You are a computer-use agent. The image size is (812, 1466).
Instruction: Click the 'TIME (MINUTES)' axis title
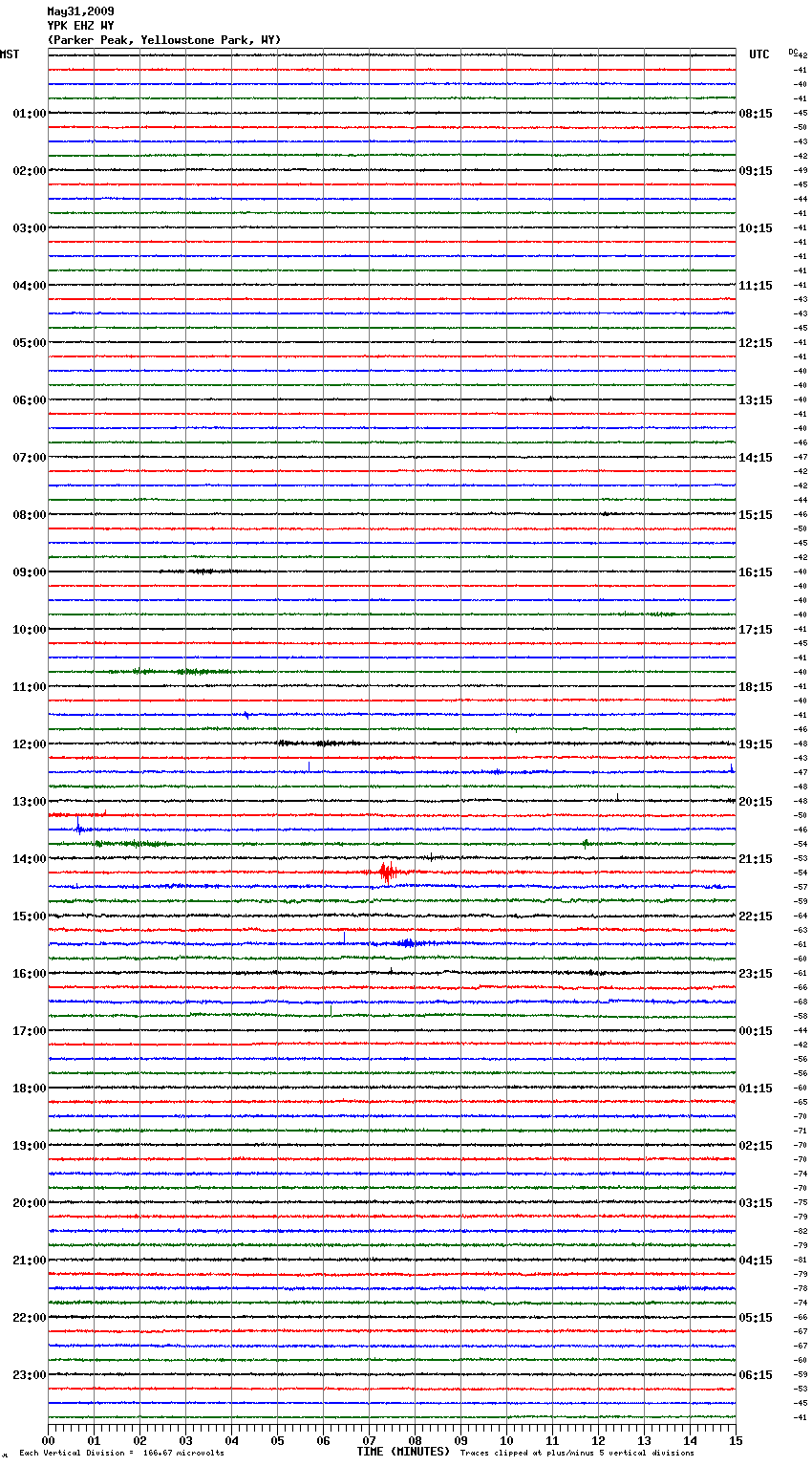pos(403,1452)
